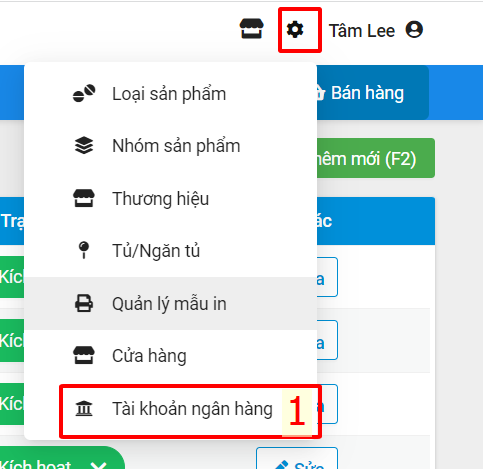
Task: Click the Tâm Lee user name
Action: pos(362,31)
